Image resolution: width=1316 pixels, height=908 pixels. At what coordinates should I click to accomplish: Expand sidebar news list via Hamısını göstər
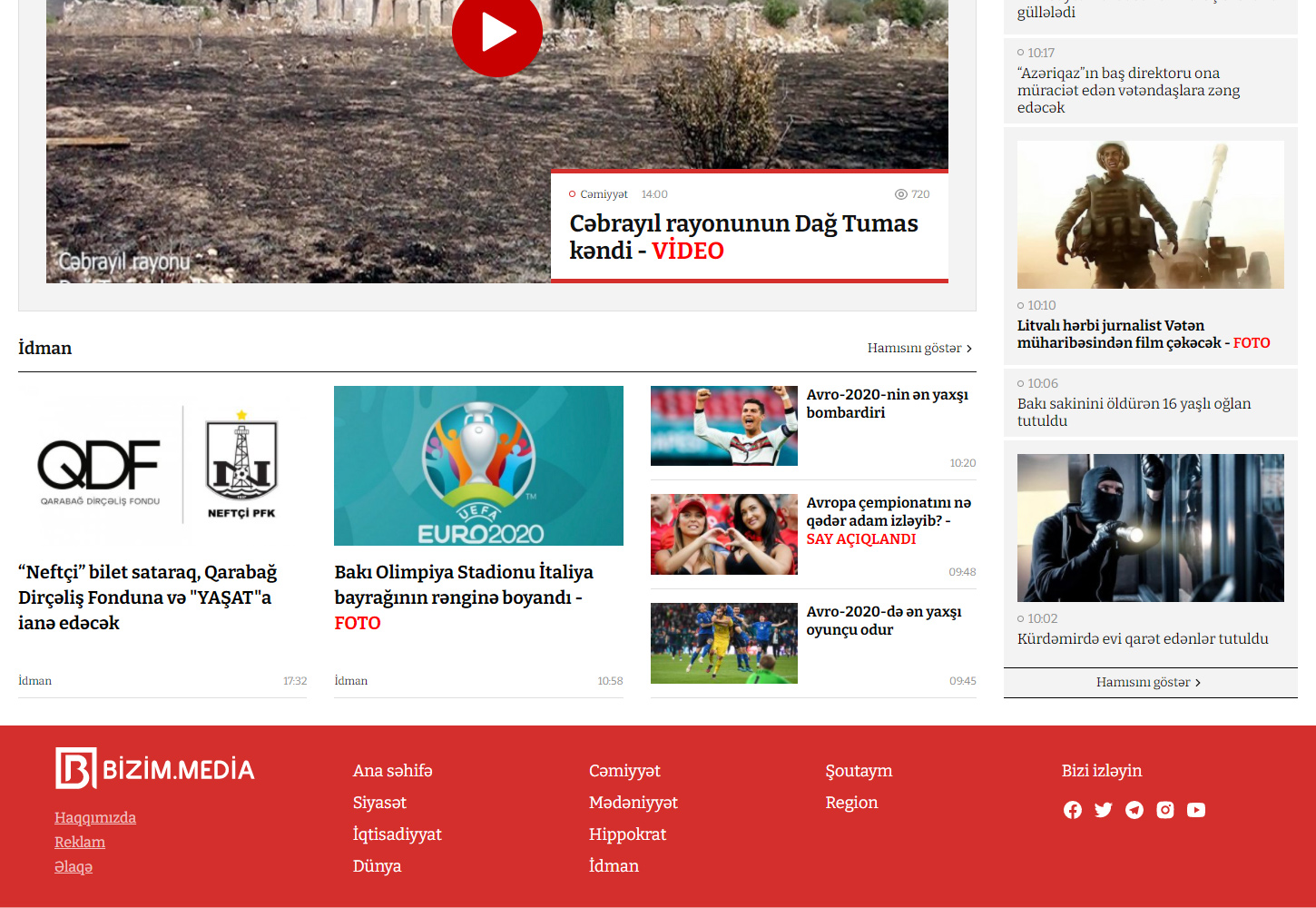(x=1148, y=682)
